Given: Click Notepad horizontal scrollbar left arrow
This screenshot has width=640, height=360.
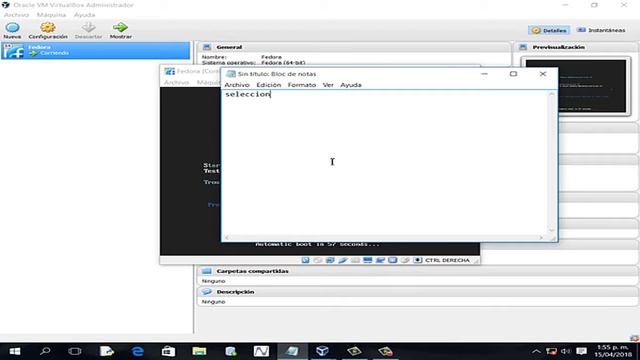Looking at the screenshot, I should (227, 238).
